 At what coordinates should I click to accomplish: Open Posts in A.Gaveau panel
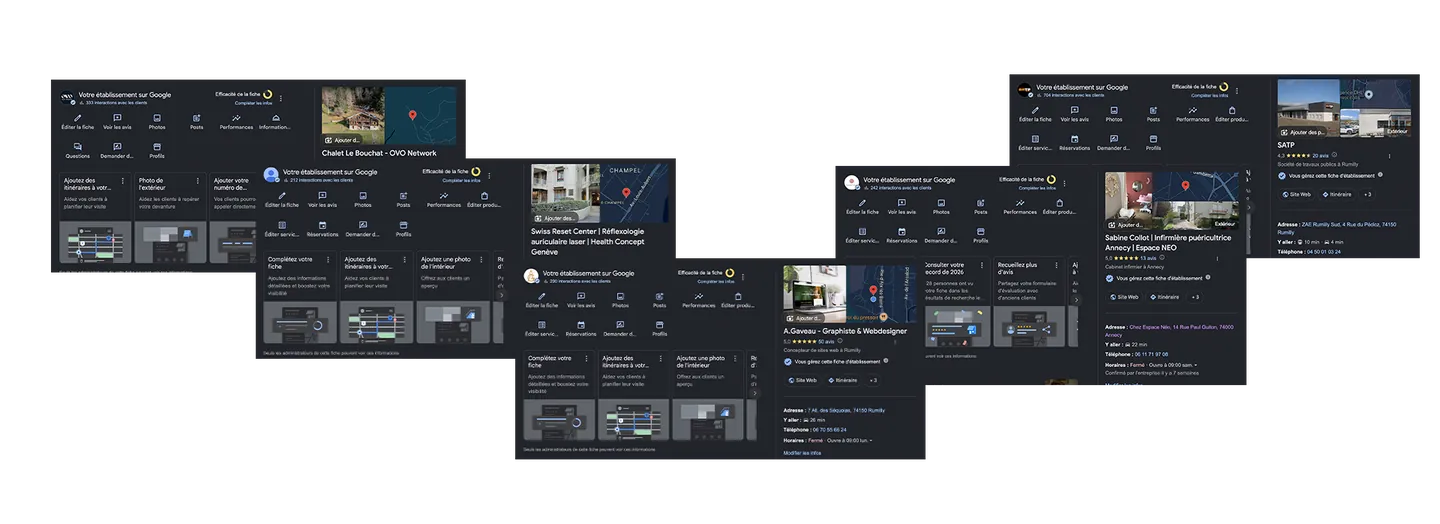coord(659,300)
